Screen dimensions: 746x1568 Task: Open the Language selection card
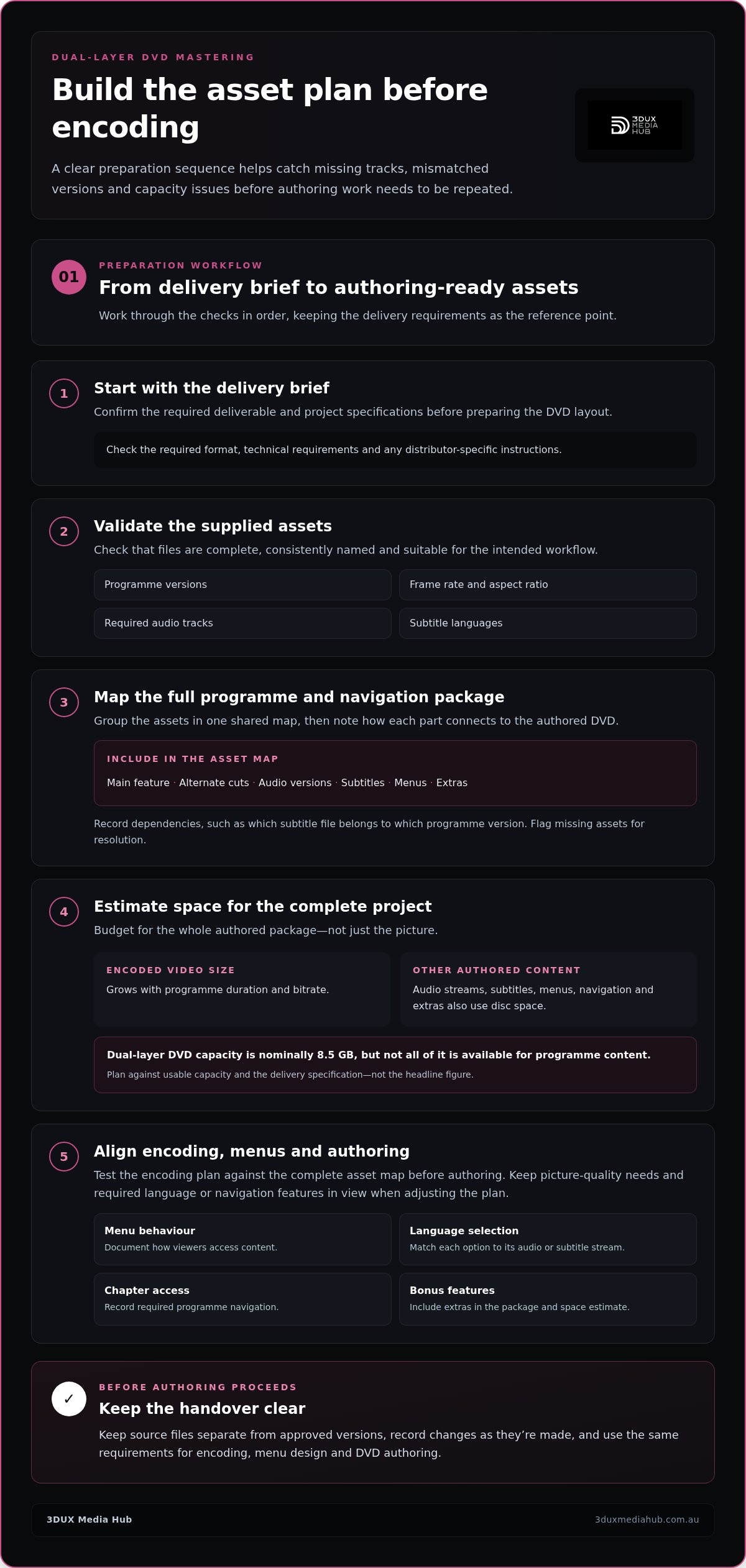tap(548, 1239)
